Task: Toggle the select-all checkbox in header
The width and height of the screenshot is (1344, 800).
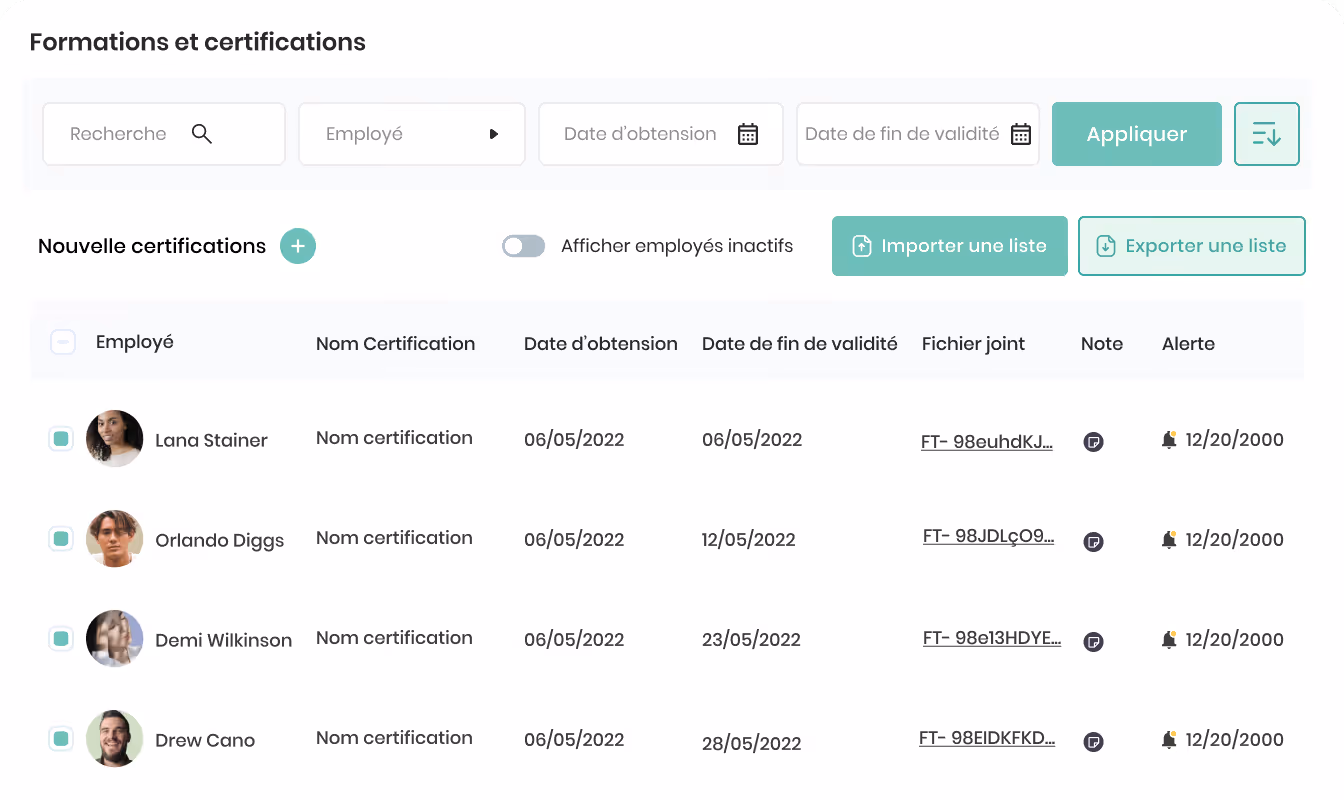Action: tap(63, 343)
